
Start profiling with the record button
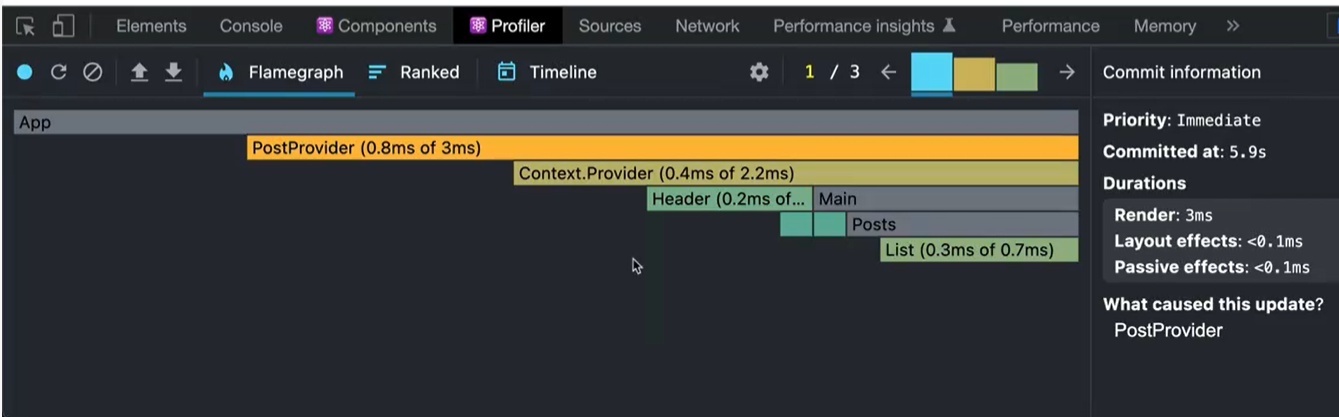25,72
